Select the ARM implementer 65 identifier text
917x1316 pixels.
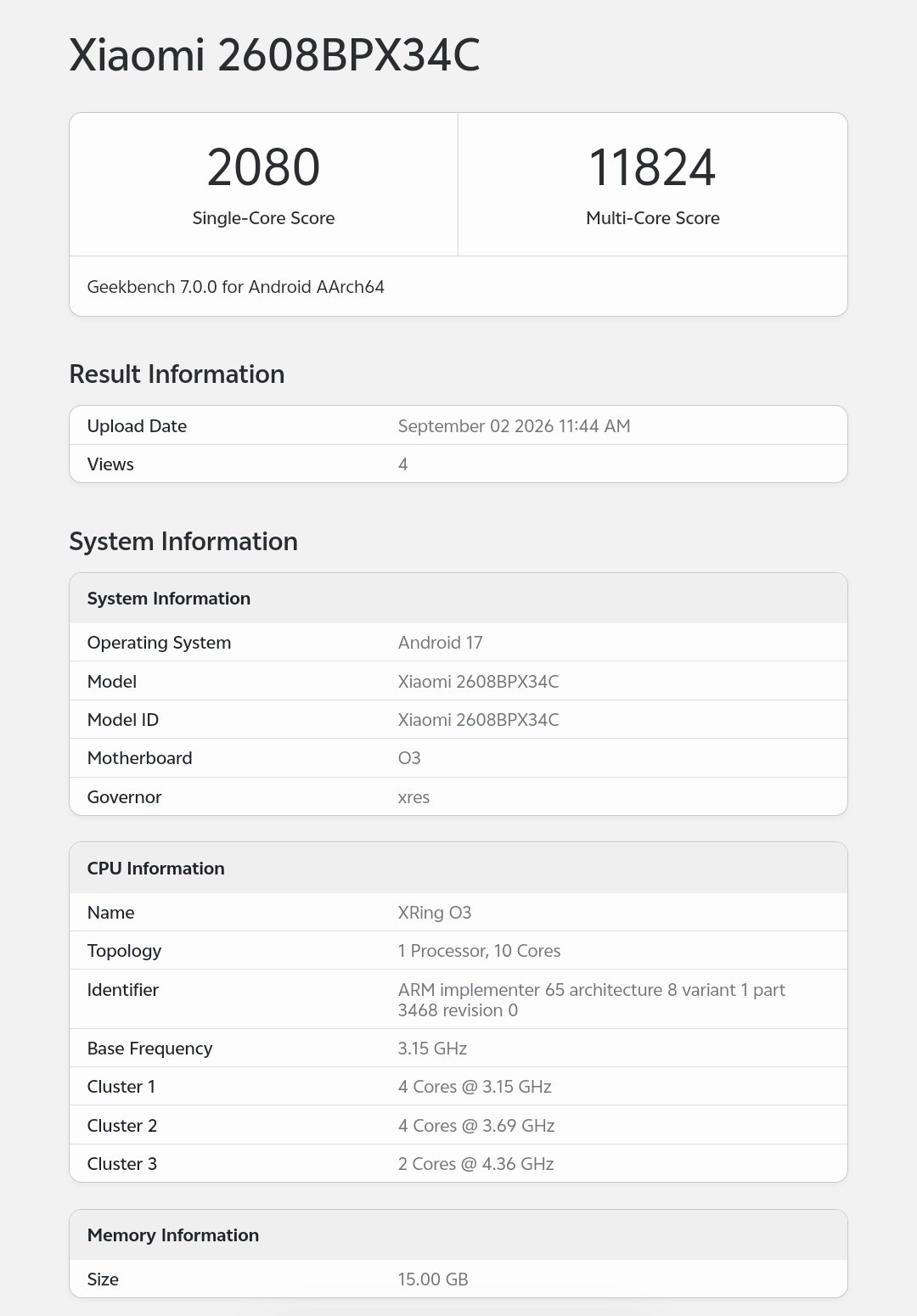coord(591,1000)
